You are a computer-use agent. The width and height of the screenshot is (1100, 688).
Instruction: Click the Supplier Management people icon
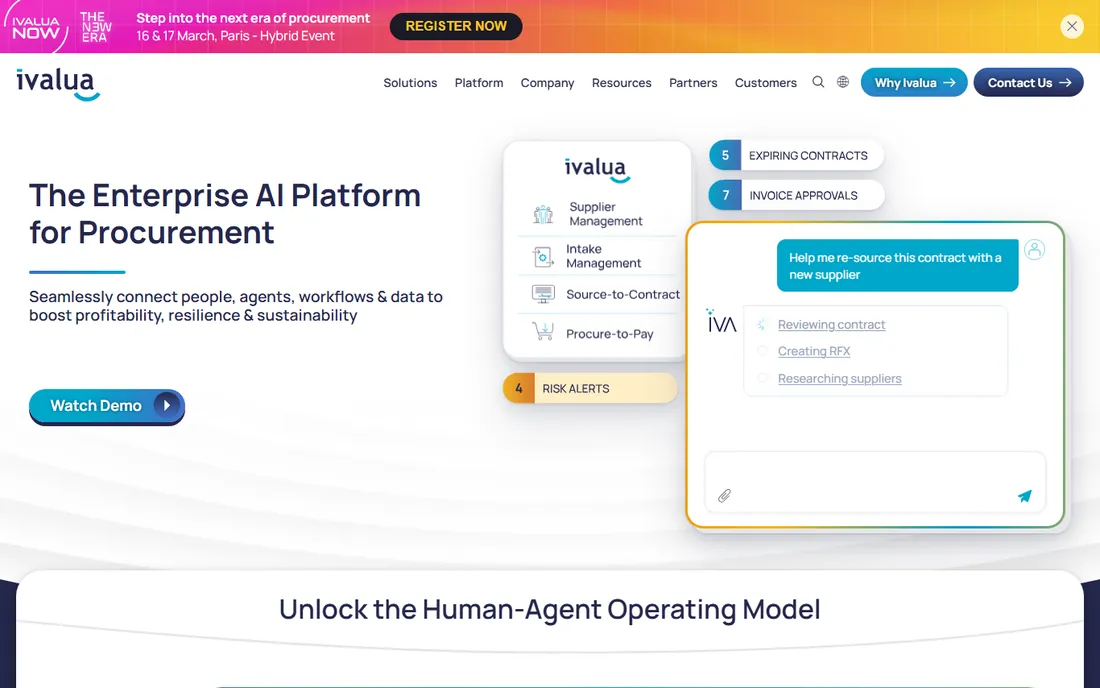(x=543, y=214)
